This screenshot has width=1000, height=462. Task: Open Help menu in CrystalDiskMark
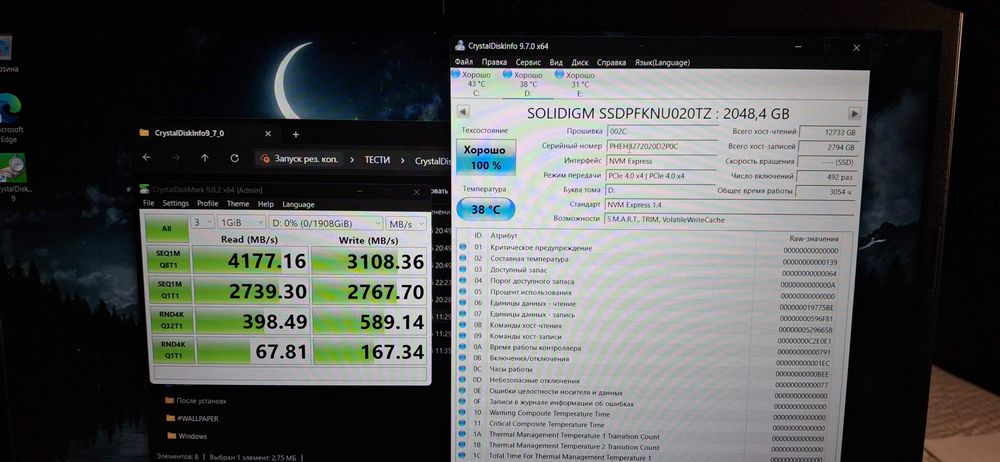click(265, 204)
